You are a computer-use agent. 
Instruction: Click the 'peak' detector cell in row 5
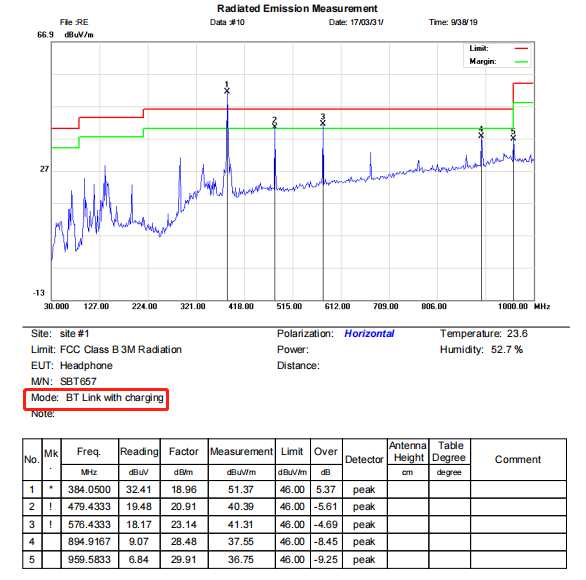(364, 560)
